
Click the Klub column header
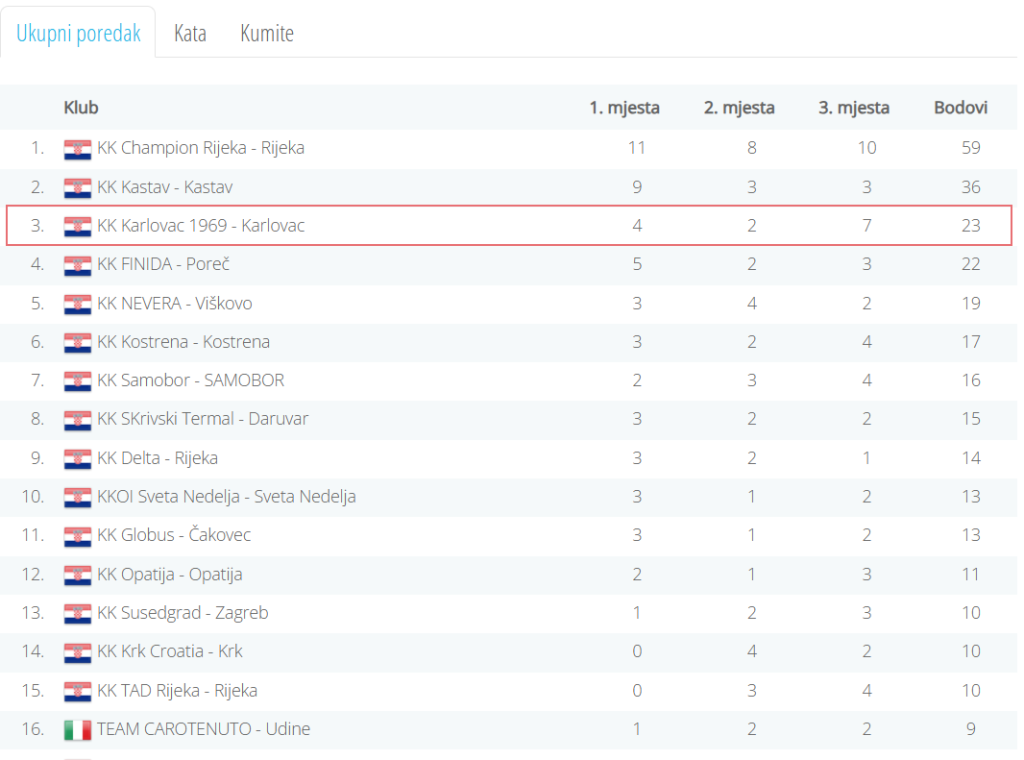[81, 108]
